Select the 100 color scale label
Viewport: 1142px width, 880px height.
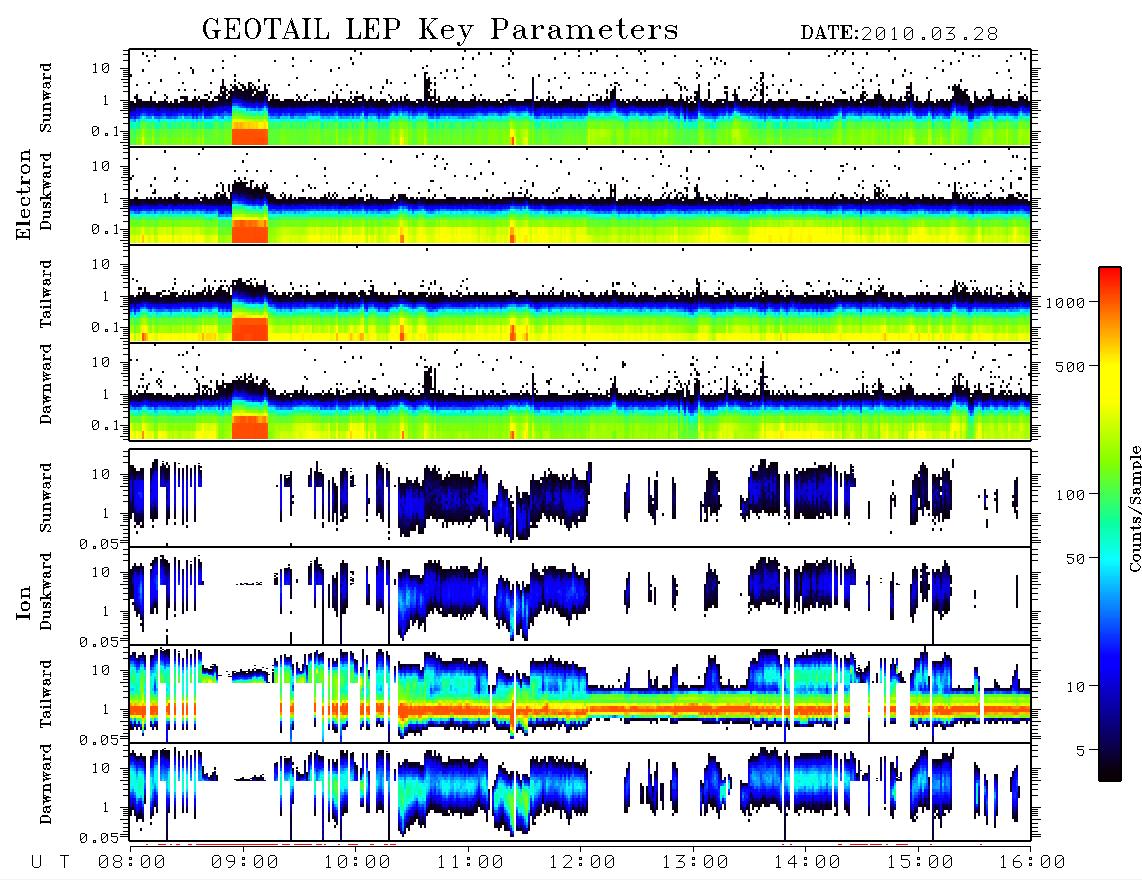click(1071, 495)
